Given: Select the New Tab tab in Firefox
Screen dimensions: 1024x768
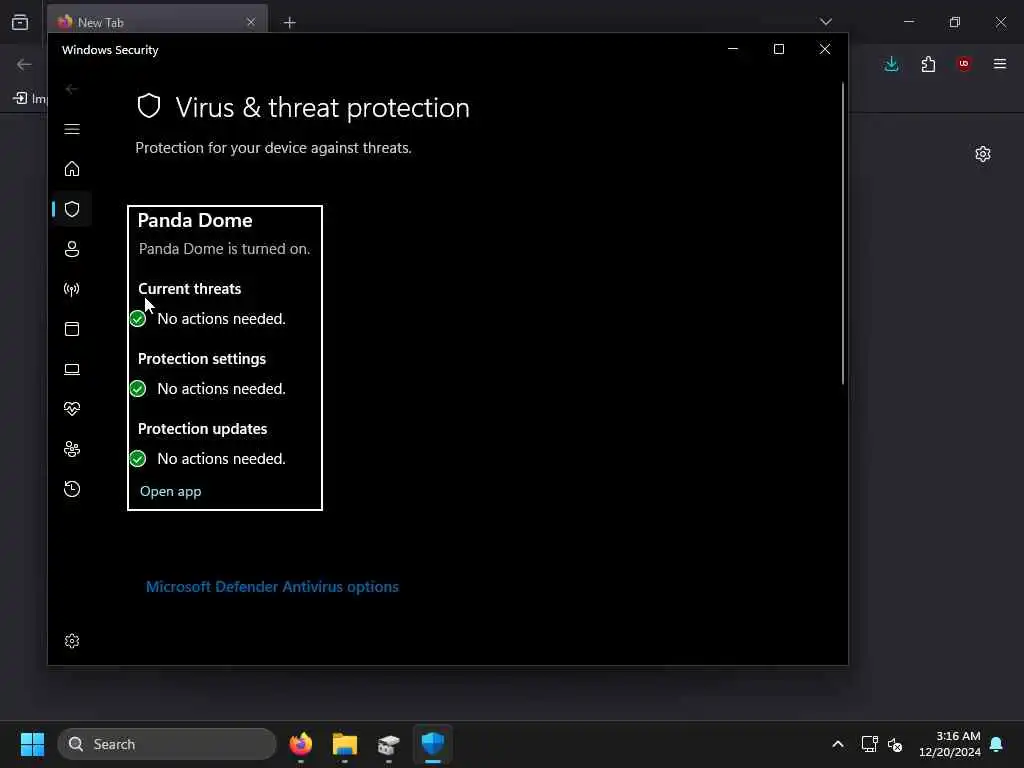Looking at the screenshot, I should coord(157,22).
